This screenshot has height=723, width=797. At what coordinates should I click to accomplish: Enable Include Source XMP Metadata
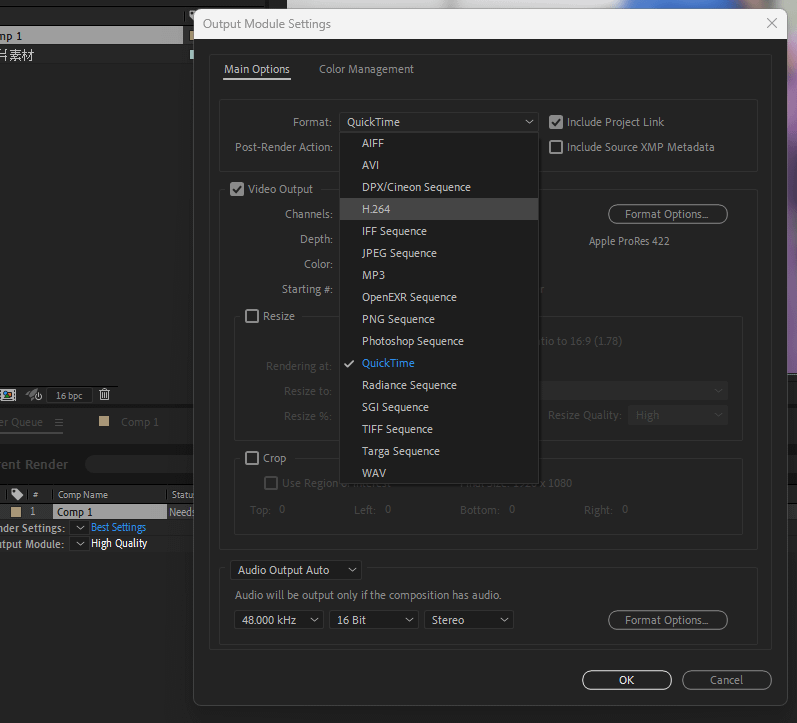click(556, 147)
